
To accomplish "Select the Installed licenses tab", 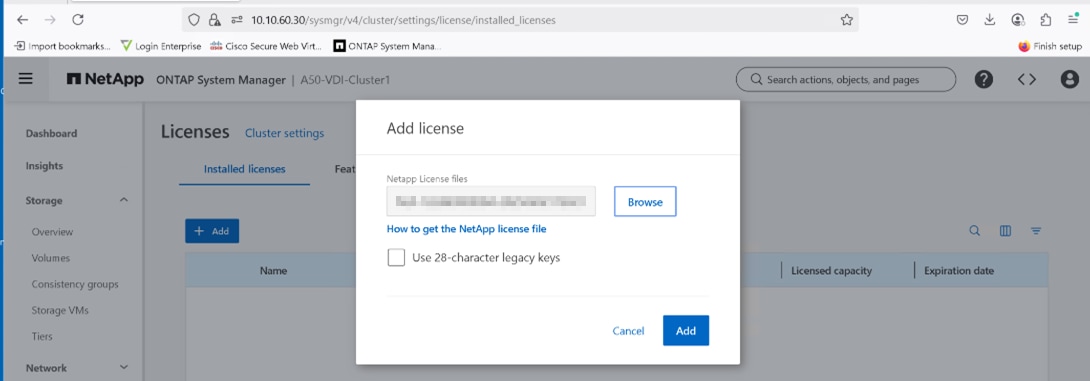I will pos(244,169).
